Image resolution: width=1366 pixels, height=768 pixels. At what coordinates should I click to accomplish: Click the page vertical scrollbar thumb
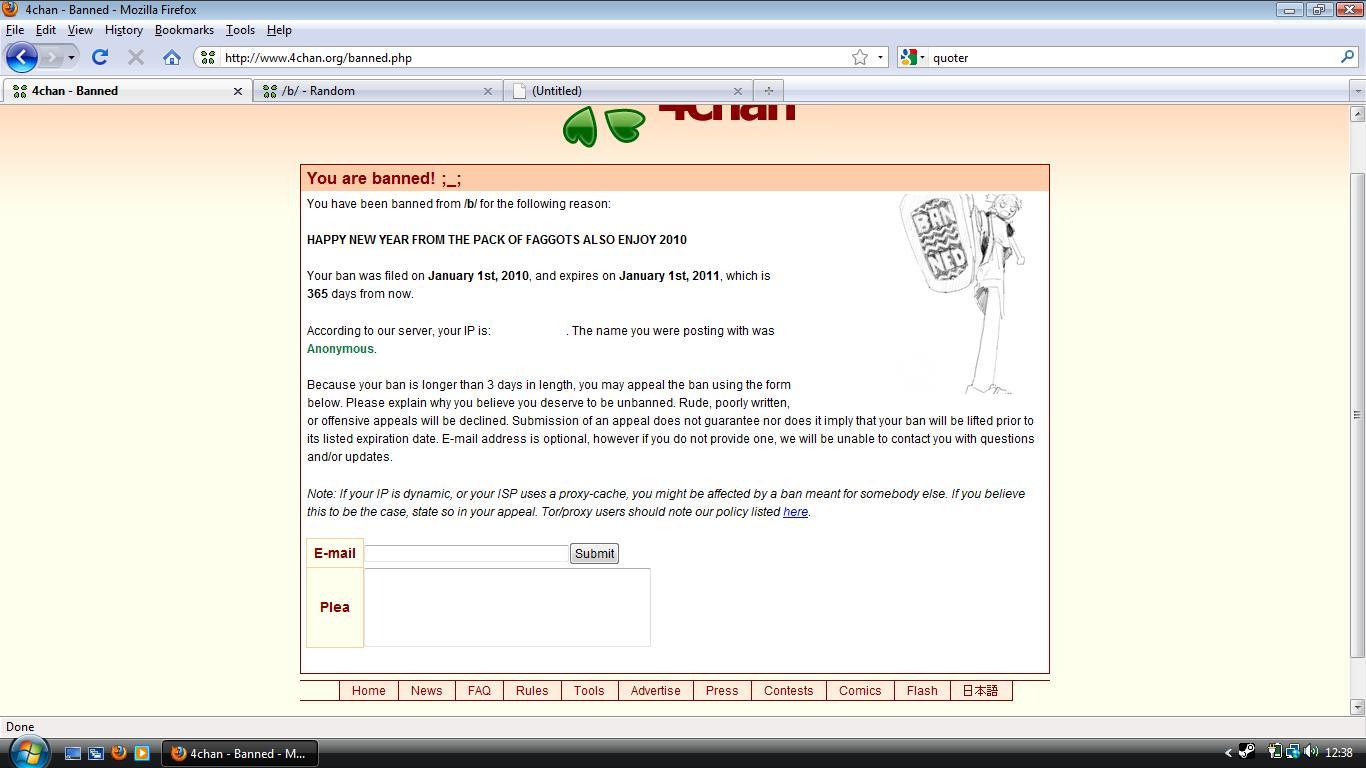(x=1357, y=415)
